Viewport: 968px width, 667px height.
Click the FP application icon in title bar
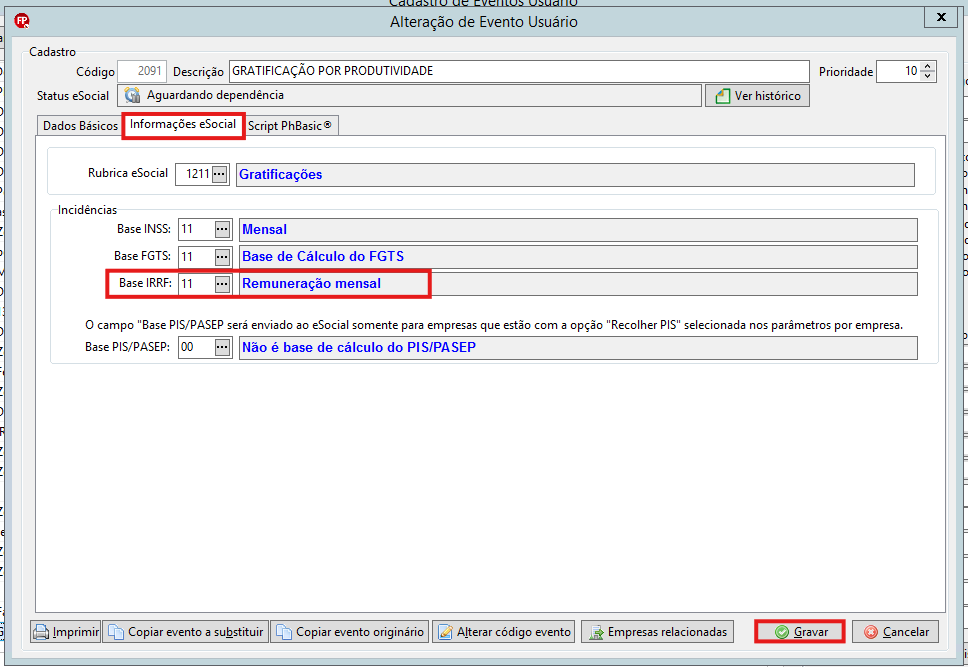[x=22, y=21]
